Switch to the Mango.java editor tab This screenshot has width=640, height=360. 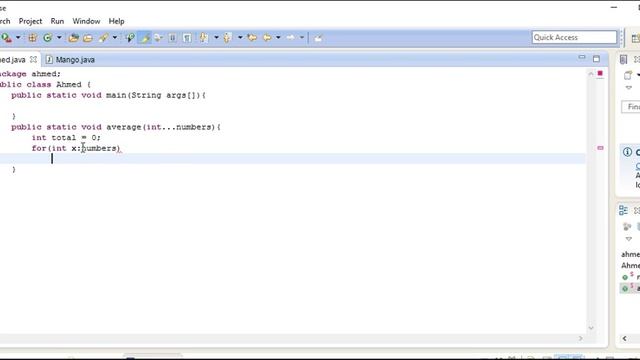[70, 60]
